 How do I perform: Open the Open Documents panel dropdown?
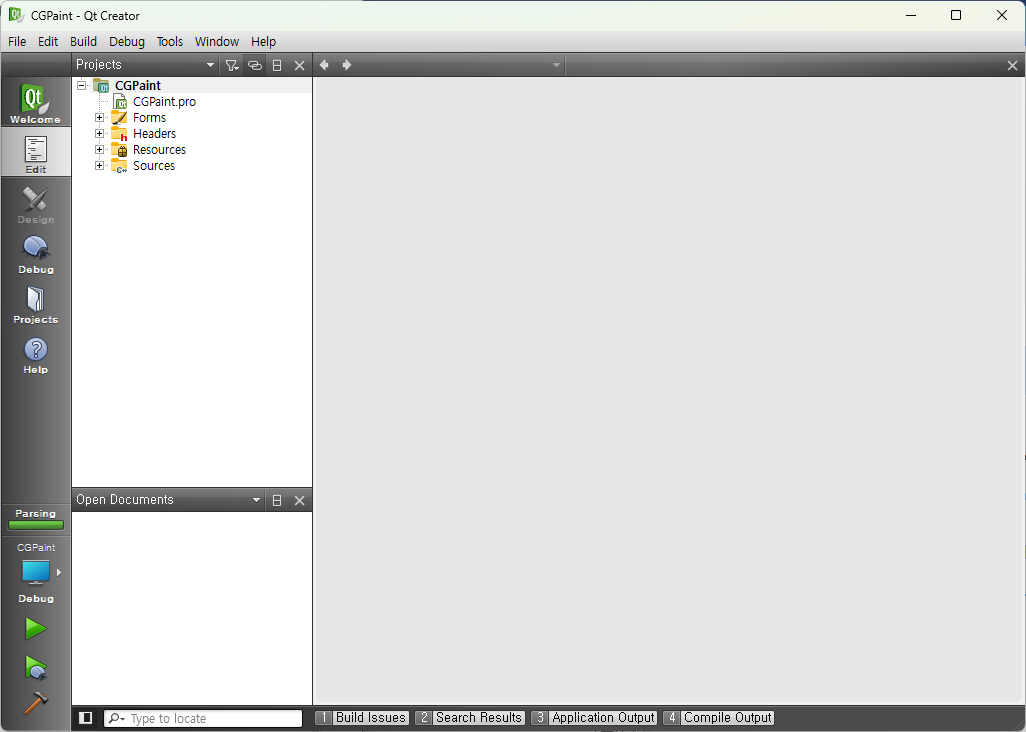click(x=256, y=500)
